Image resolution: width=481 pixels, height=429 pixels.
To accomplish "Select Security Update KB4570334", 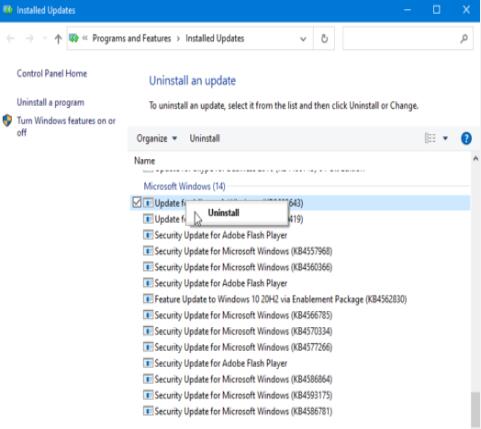I will point(237,331).
